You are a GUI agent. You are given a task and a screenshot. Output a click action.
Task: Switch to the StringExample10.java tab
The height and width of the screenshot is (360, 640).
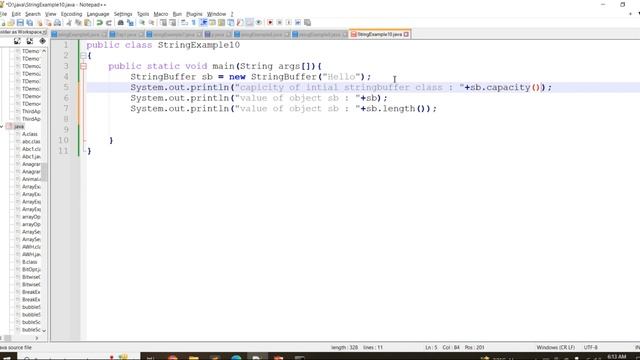379,34
